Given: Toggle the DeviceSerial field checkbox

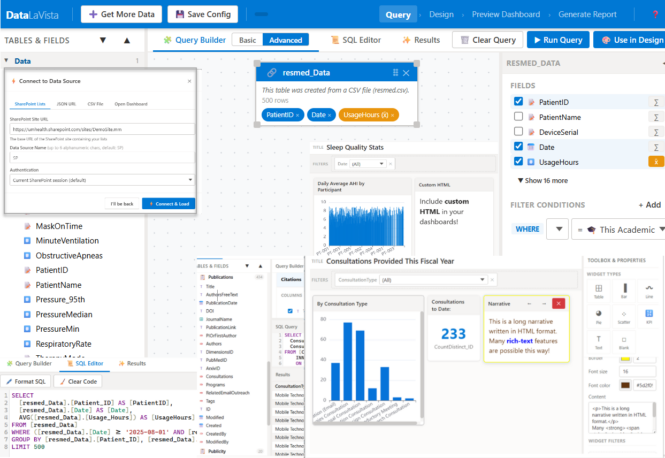Looking at the screenshot, I should [518, 131].
